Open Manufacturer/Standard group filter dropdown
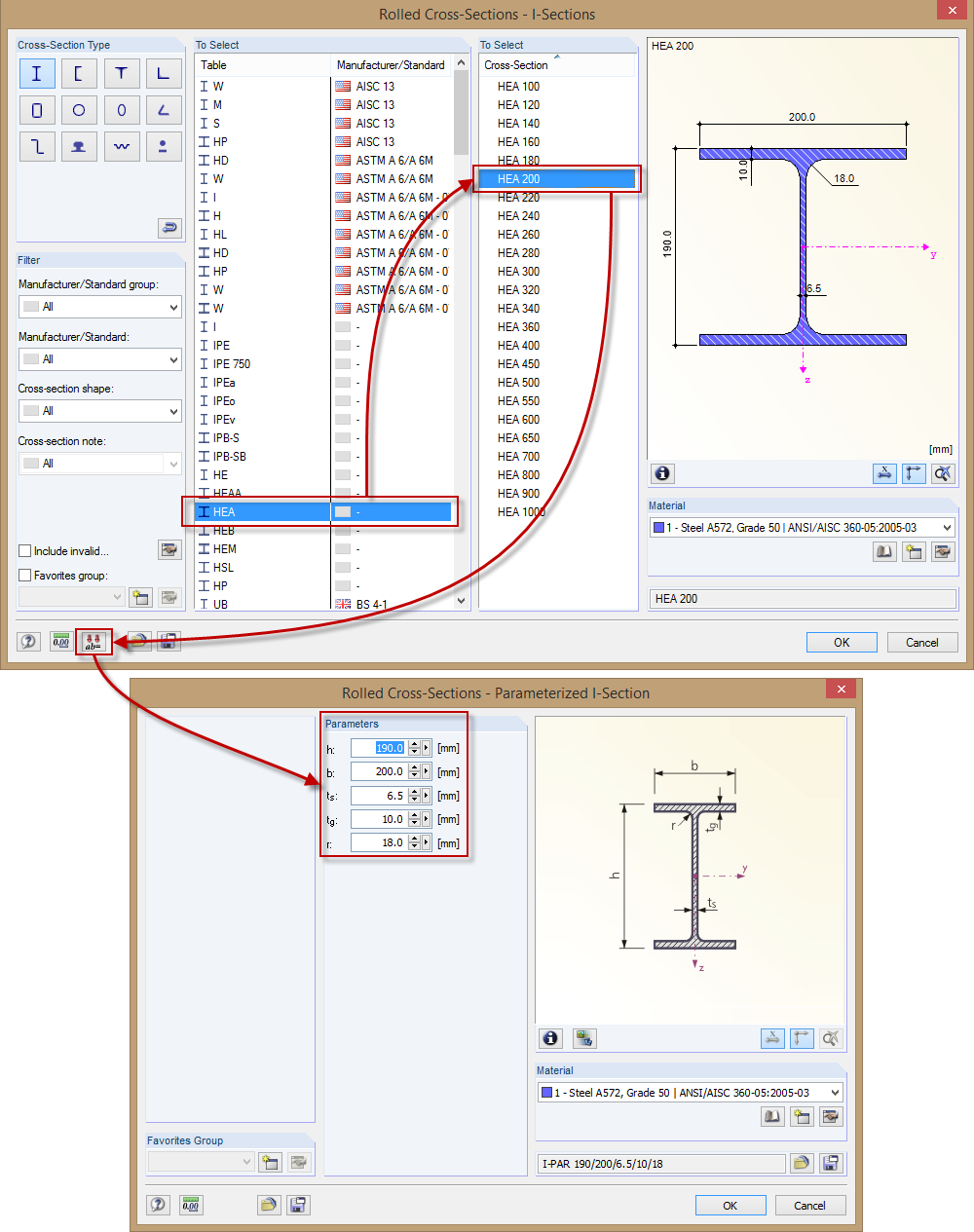This screenshot has height=1232, width=974. (100, 307)
